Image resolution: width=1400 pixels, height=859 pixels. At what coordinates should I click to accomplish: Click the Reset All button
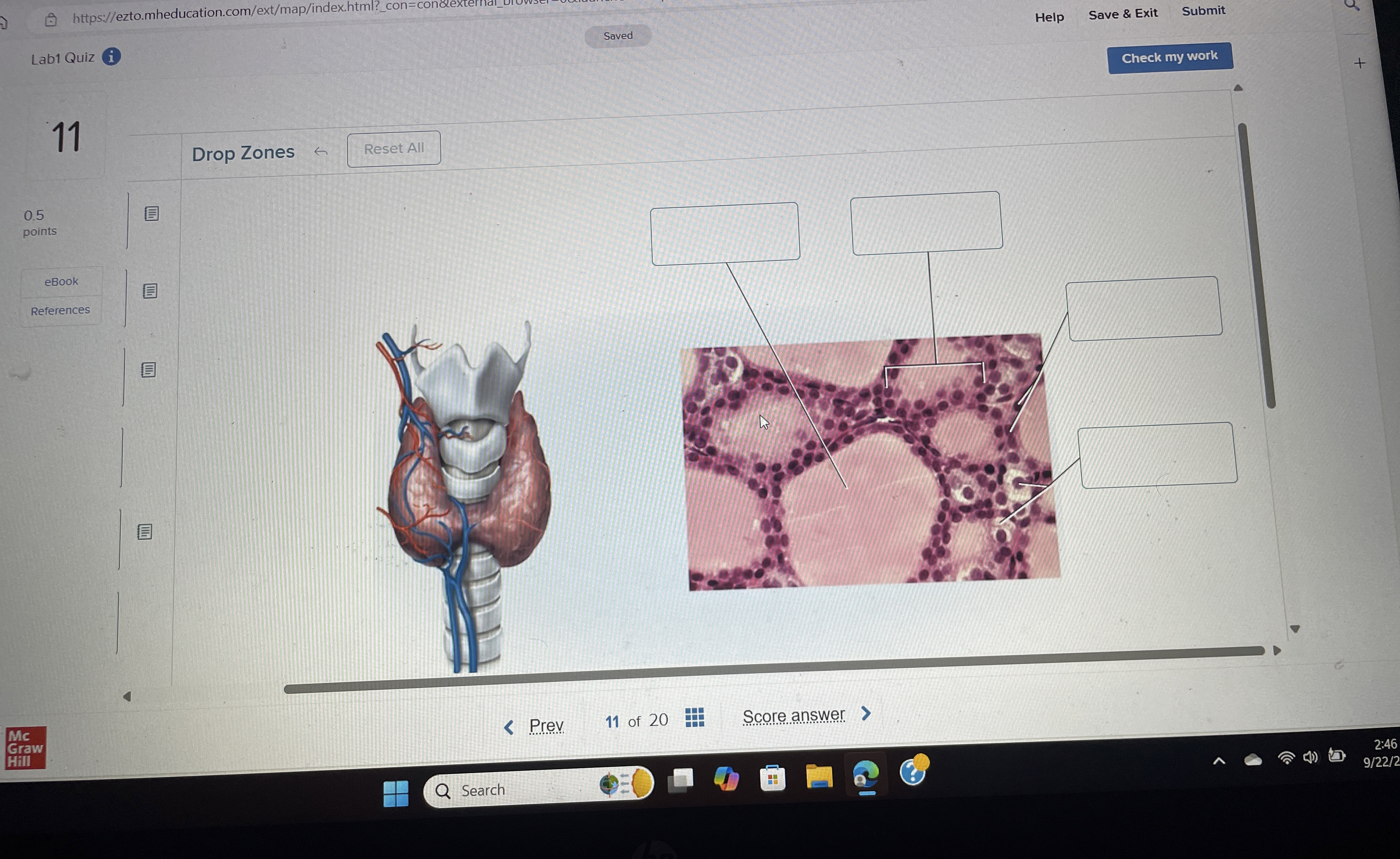(394, 149)
